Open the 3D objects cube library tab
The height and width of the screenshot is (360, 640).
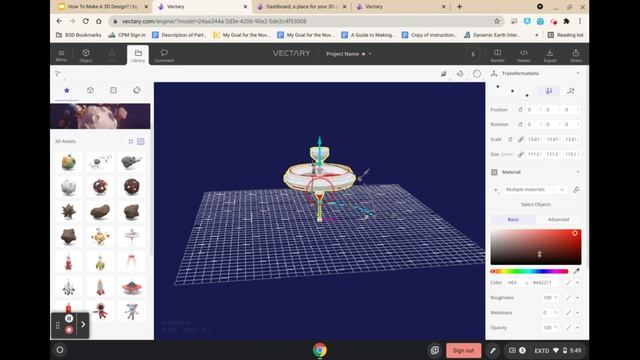[x=90, y=90]
